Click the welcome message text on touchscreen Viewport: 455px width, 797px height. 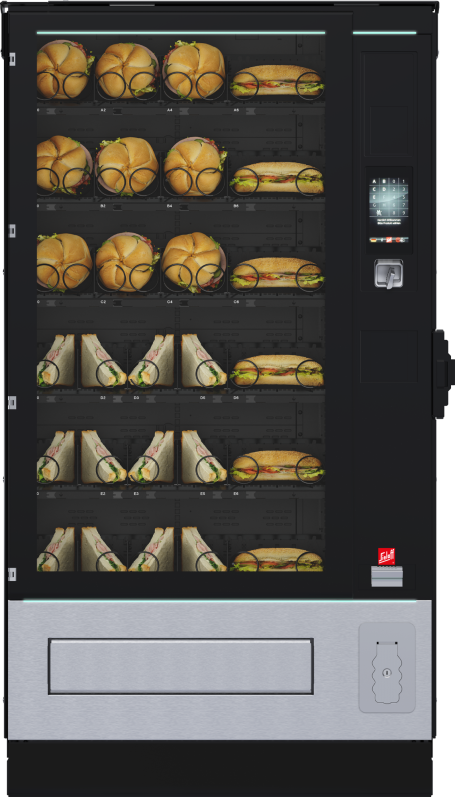point(389,222)
